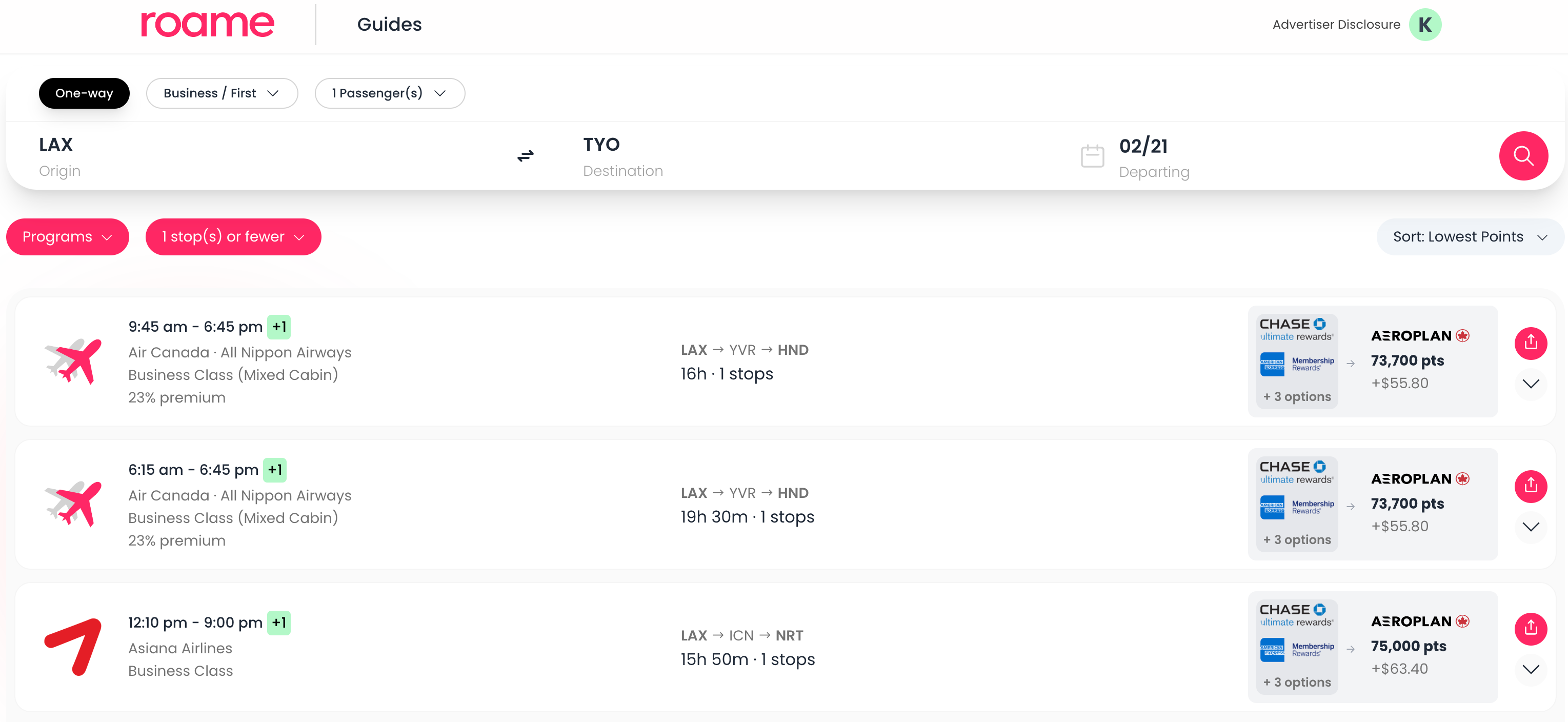Click the Amex Membership Rewards logo on the 9:45 am flight

[x=1297, y=364]
